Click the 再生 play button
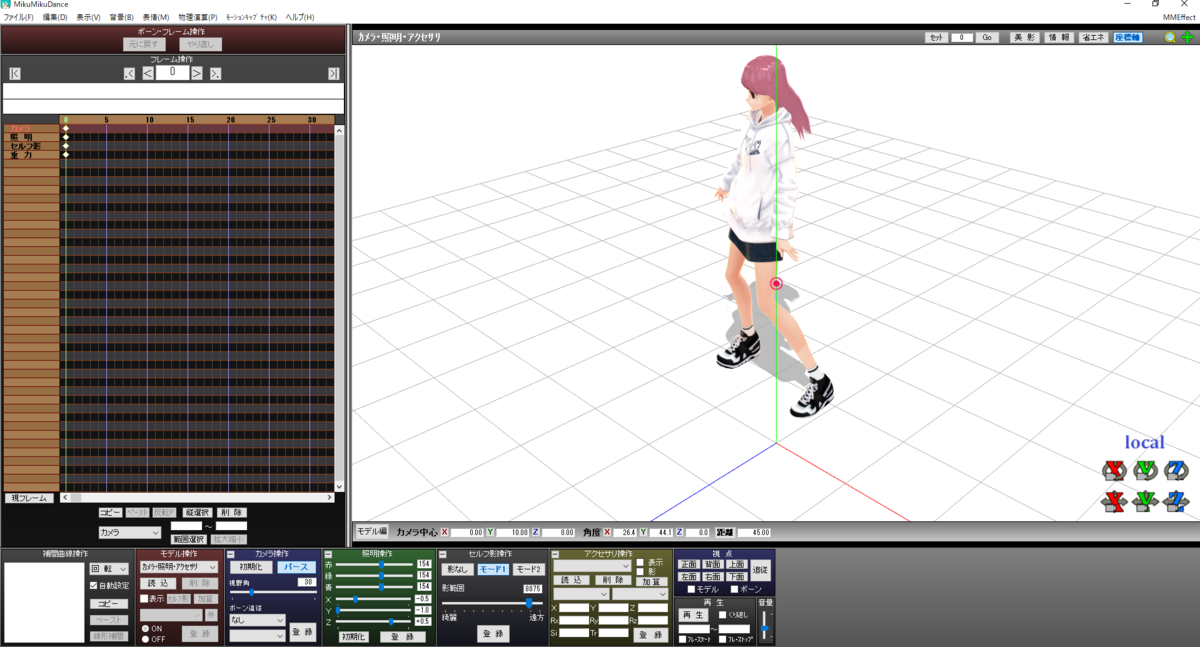Screen dimensions: 1200x647 [x=693, y=615]
